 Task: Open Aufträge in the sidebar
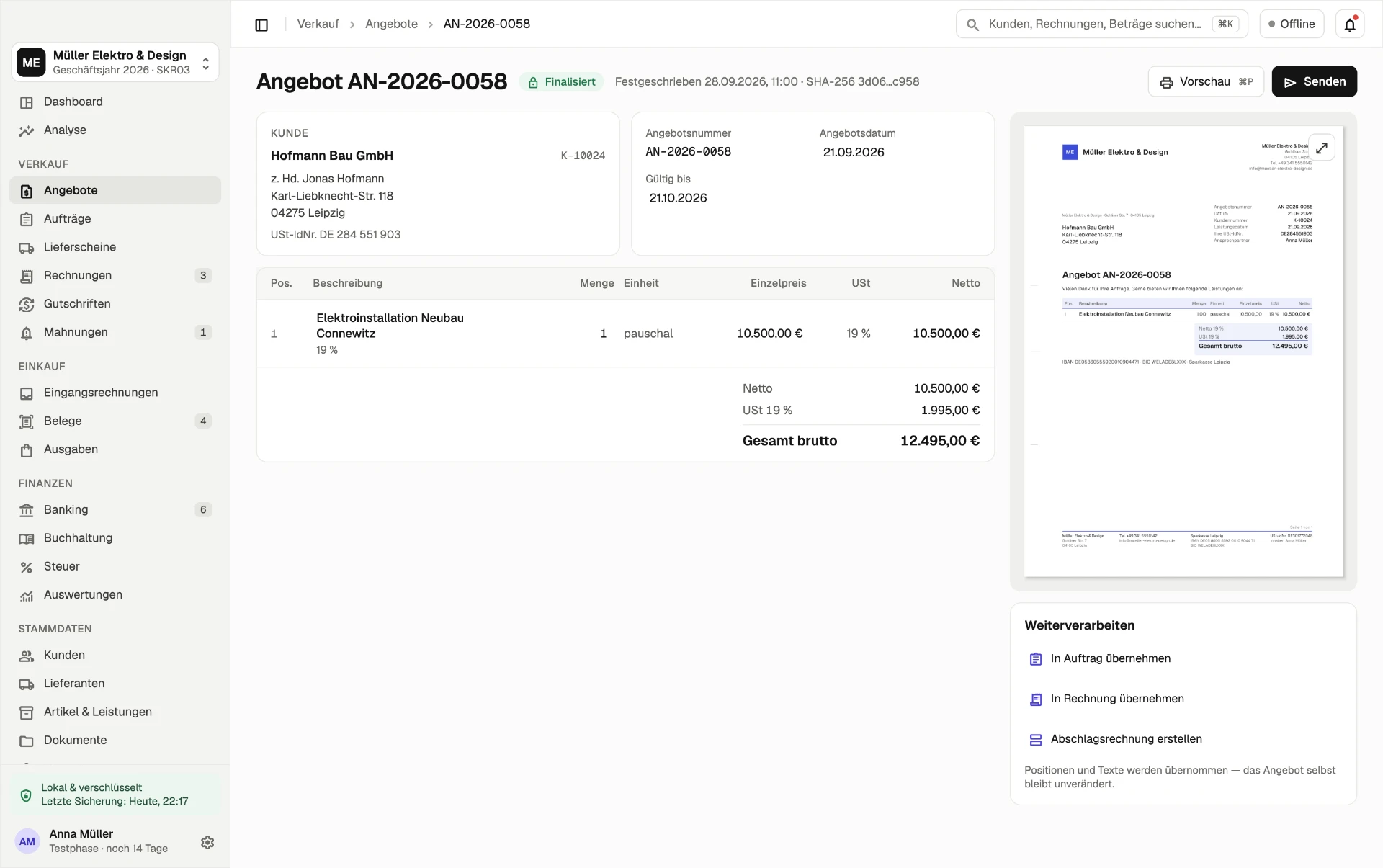click(x=115, y=219)
